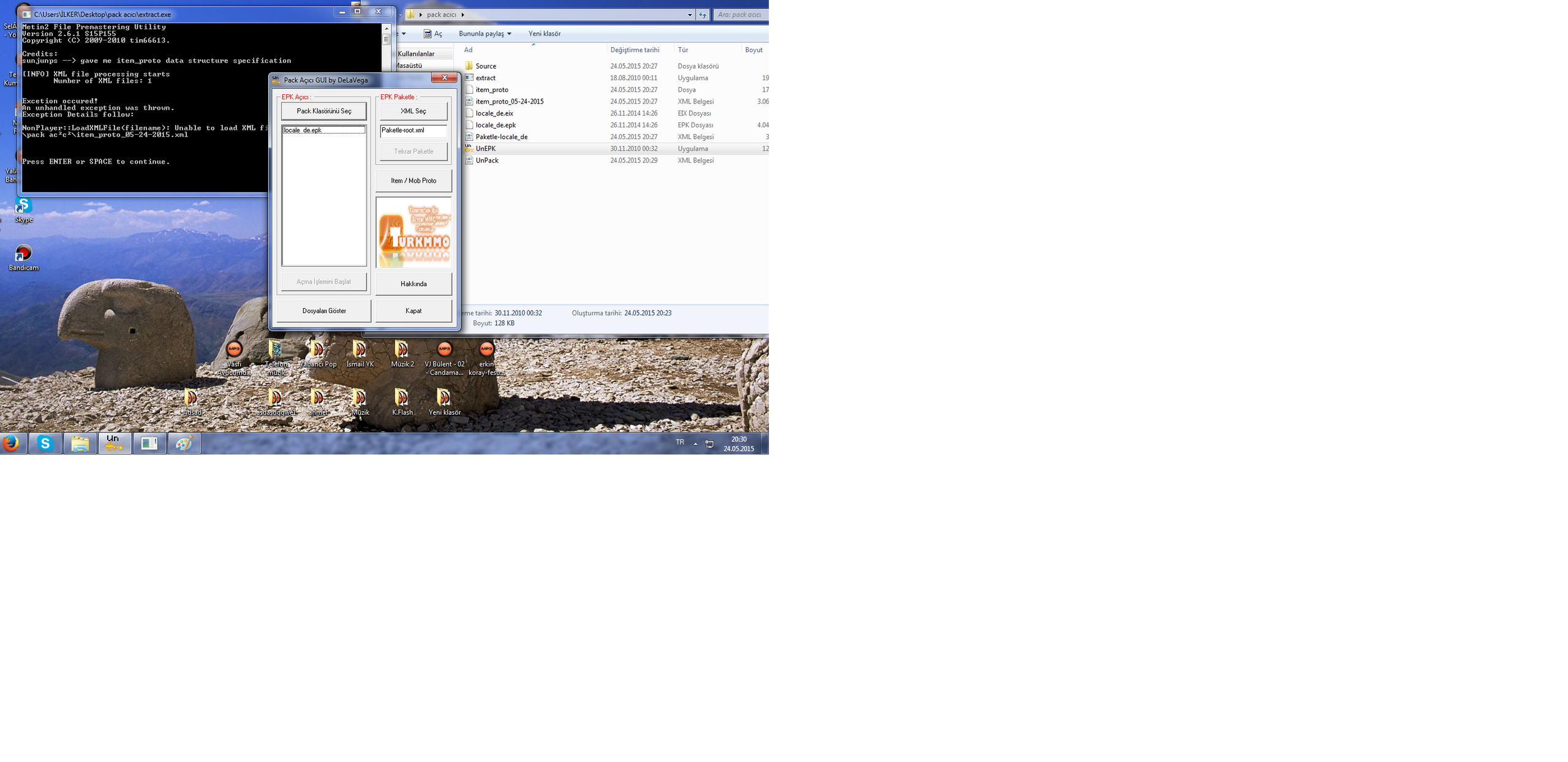Image resolution: width=1568 pixels, height=762 pixels.
Task: Click the XML Seç button
Action: coord(413,111)
